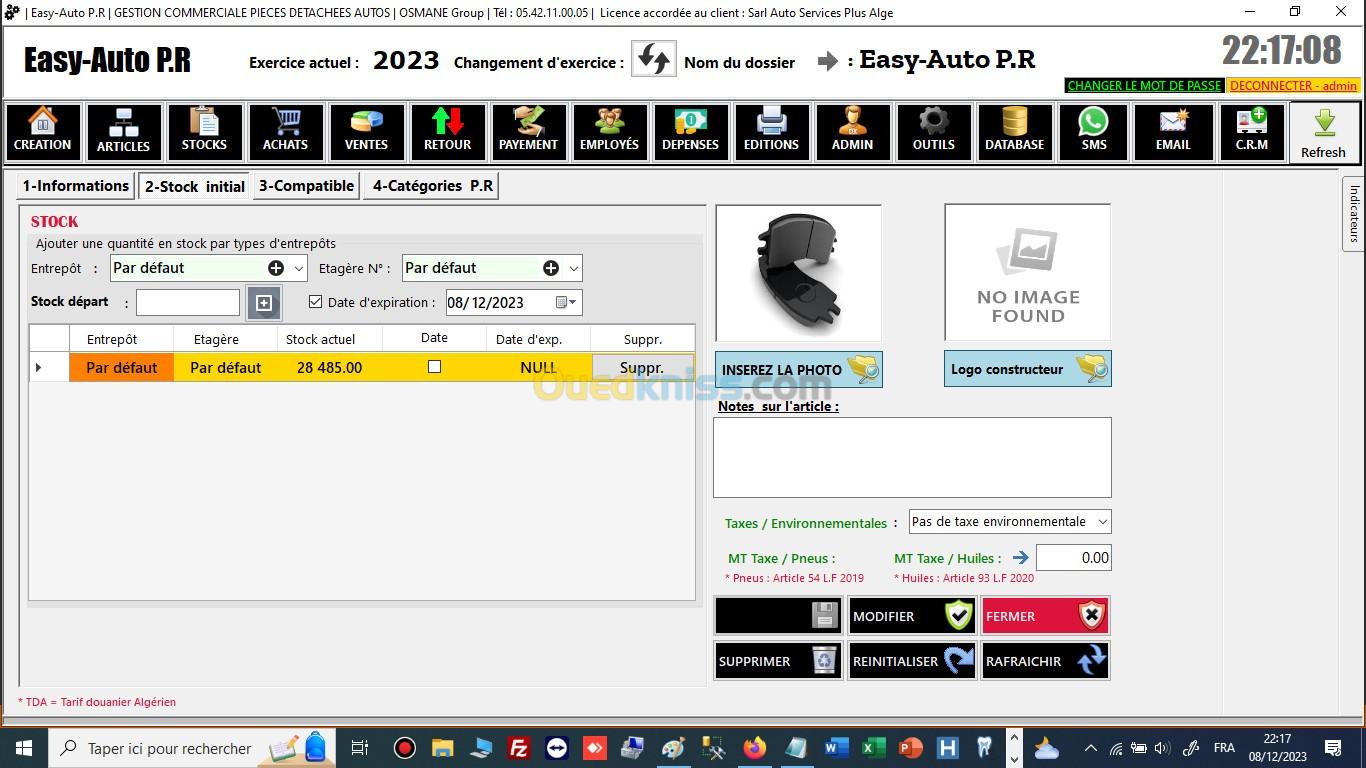Viewport: 1366px width, 768px height.
Task: Click the Stock départ input field
Action: (188, 302)
